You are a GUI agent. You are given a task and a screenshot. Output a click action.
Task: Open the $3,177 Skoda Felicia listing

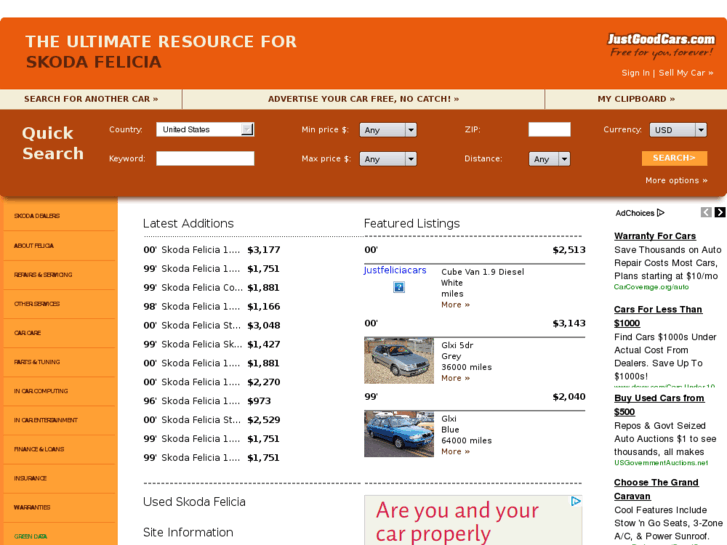click(212, 250)
